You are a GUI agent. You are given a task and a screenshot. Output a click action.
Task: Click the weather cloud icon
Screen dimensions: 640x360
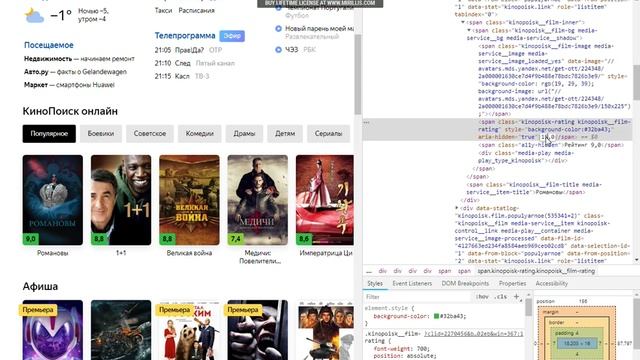click(34, 16)
